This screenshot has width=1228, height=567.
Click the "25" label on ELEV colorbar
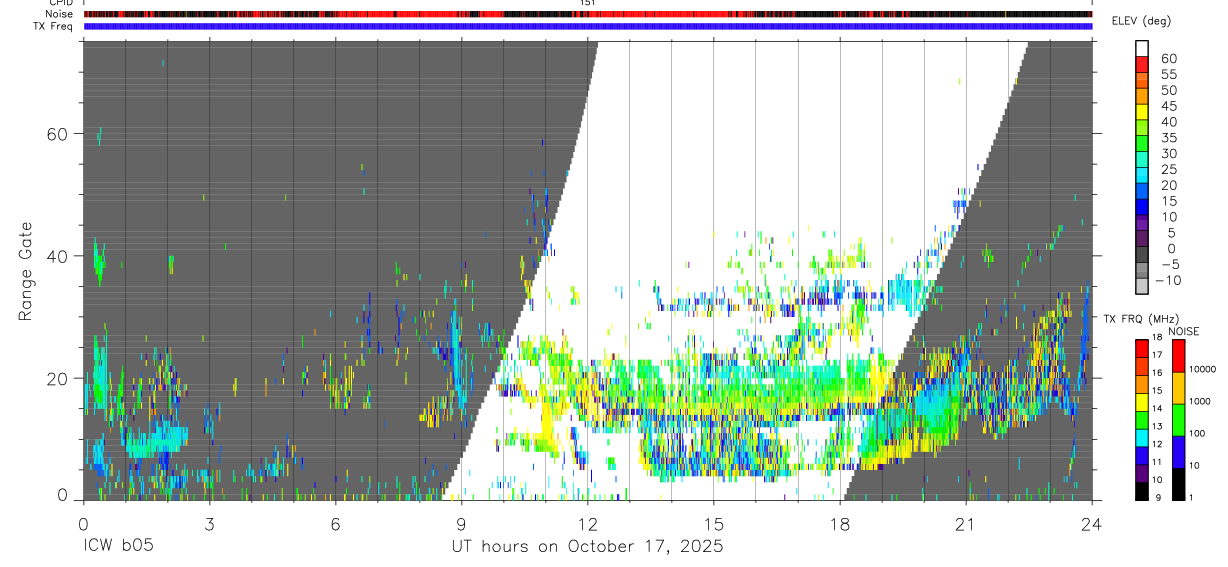(x=1170, y=169)
